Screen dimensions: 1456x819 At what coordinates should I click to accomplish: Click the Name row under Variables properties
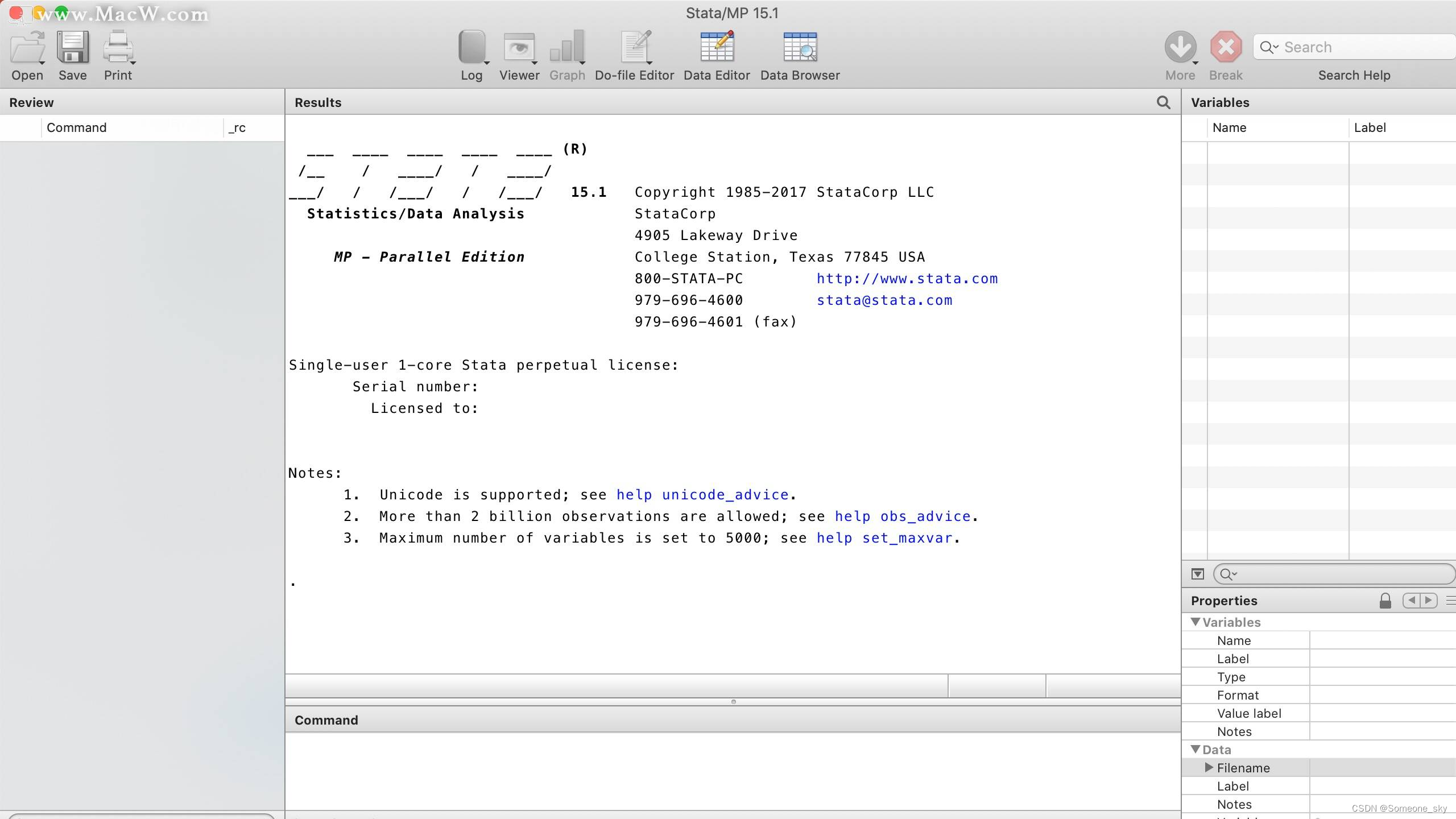[x=1319, y=640]
